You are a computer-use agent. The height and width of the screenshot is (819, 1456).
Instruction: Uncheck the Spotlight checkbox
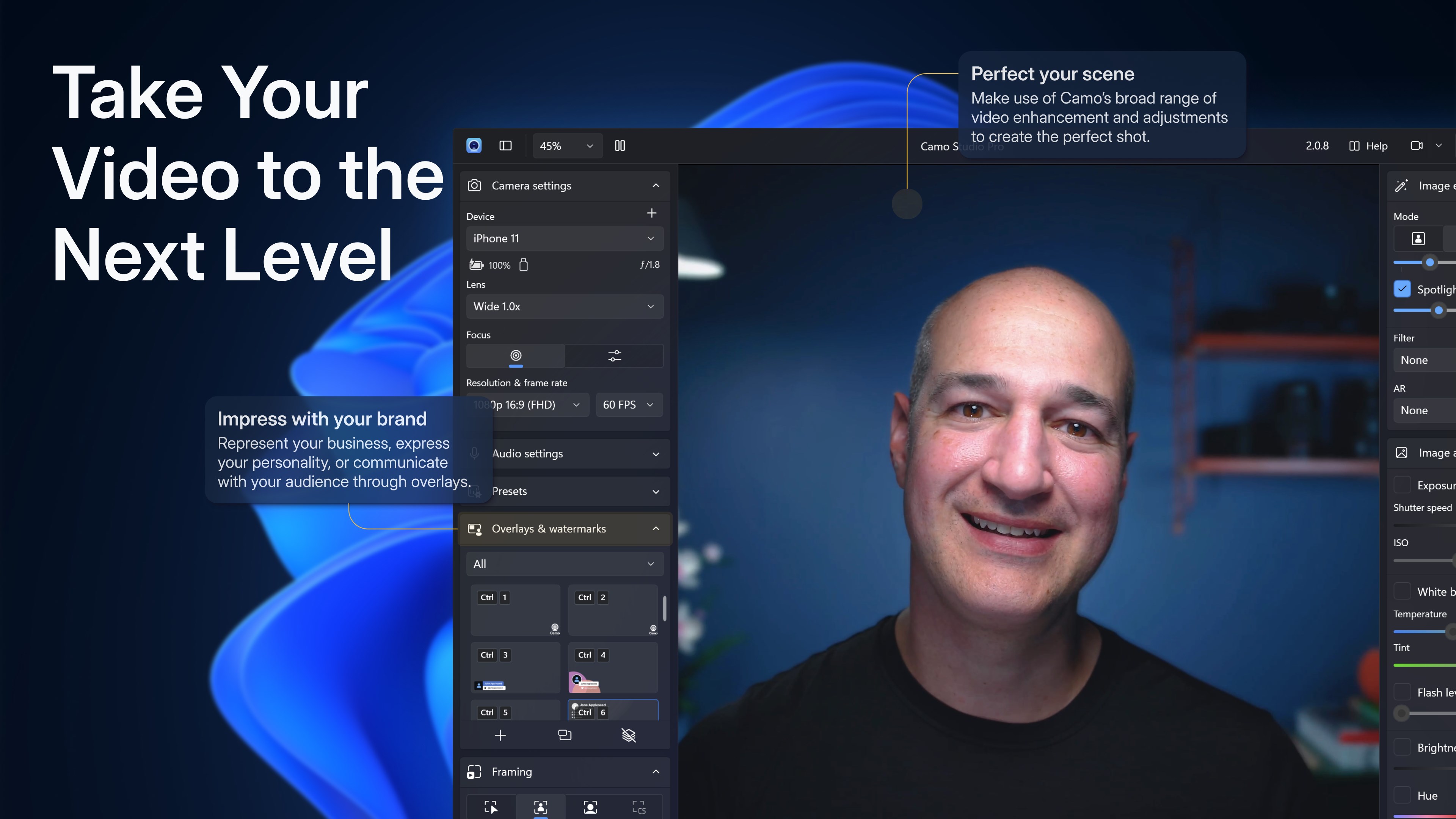pyautogui.click(x=1402, y=289)
